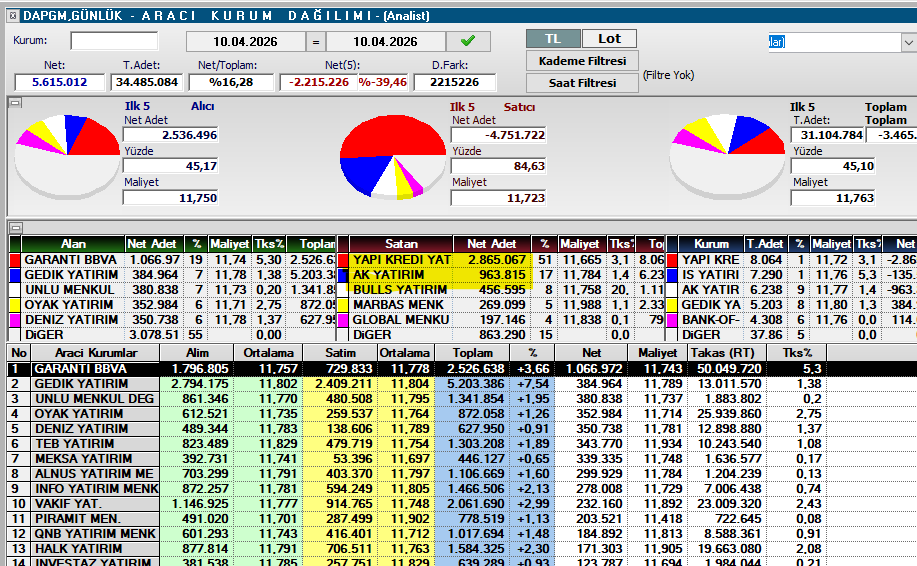Collapse the pie chart panel

point(16,103)
